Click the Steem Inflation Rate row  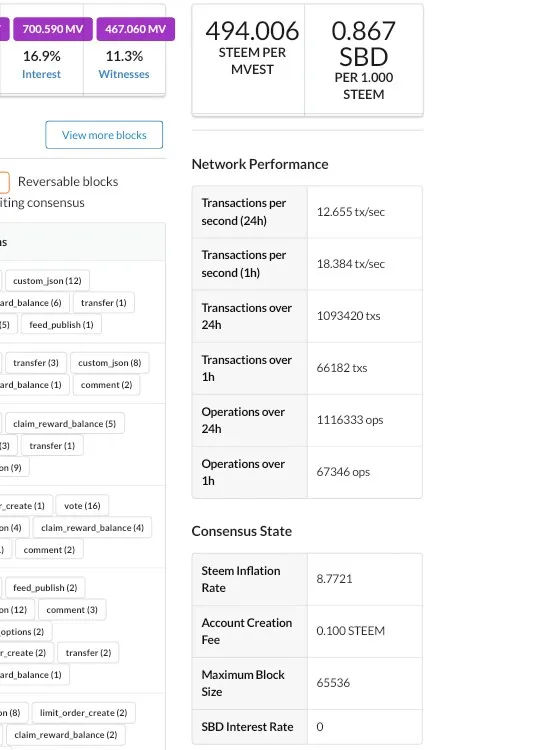tap(307, 579)
